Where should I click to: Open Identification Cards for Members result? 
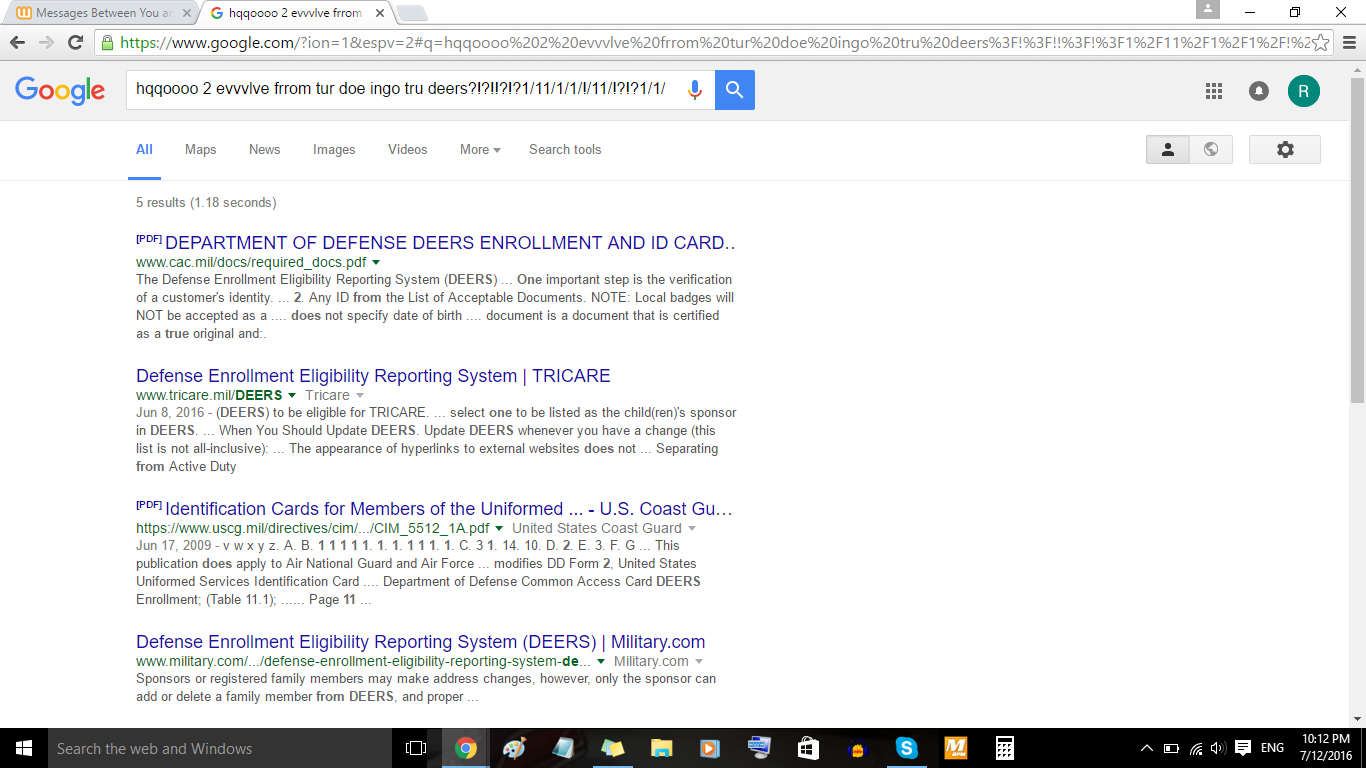[x=449, y=509]
